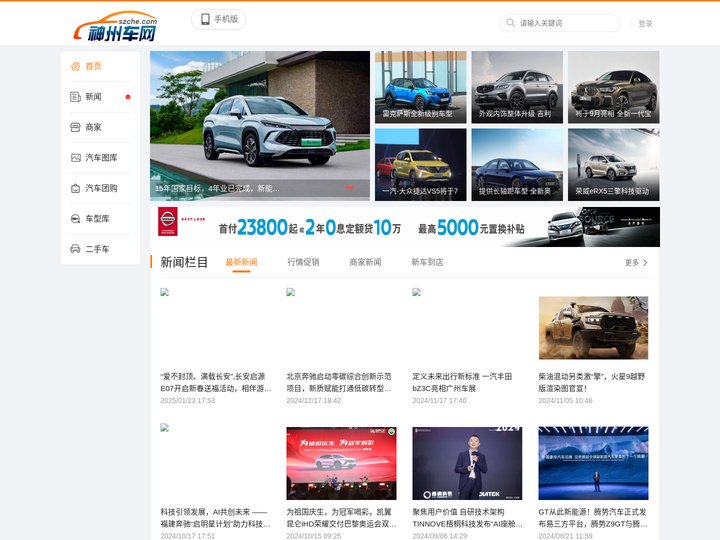Open the 将于9月亮相 全新一代宝 thumbnail
This screenshot has width=720, height=540.
613,87
